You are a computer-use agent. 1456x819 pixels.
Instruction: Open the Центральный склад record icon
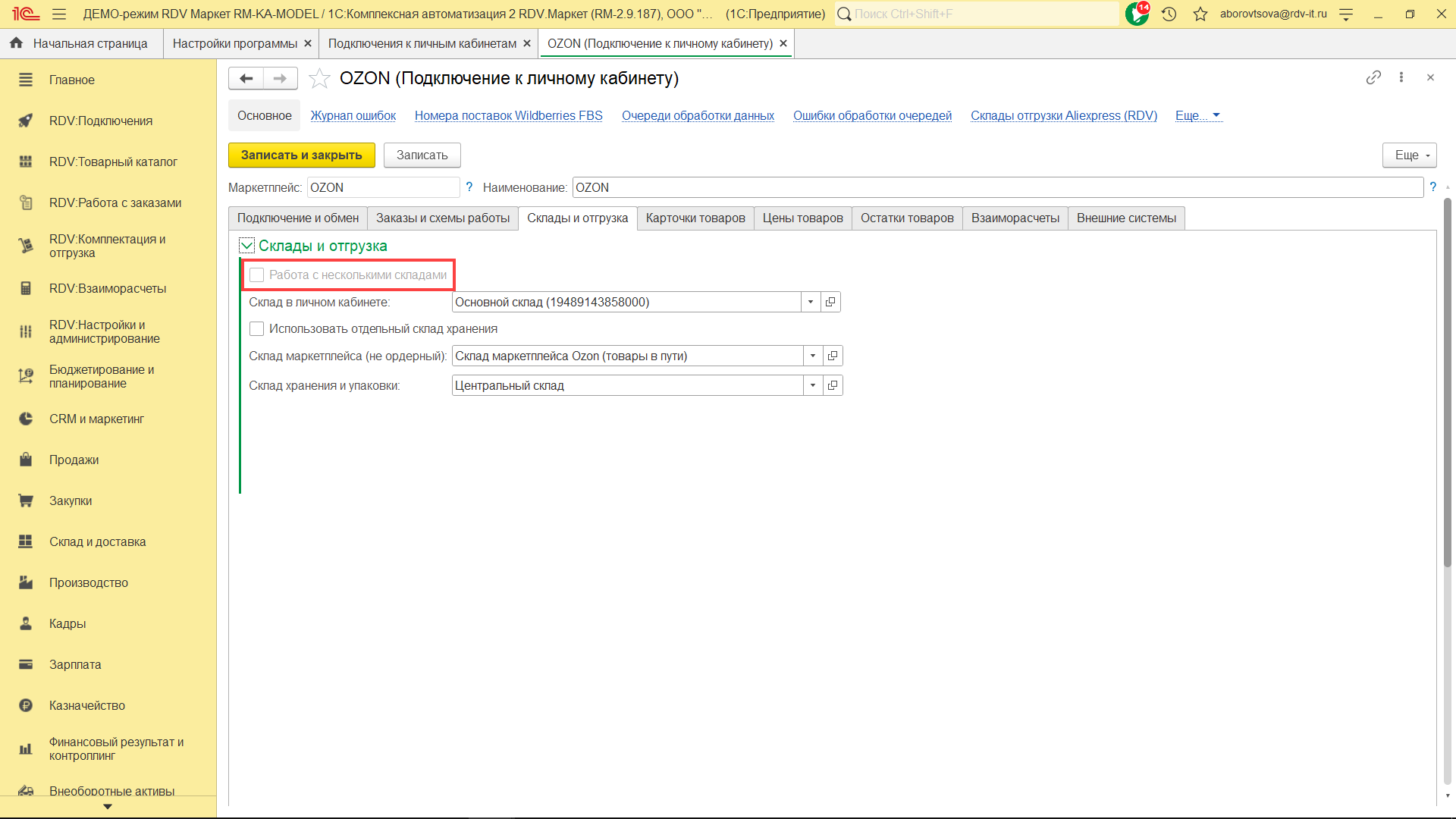[x=833, y=385]
